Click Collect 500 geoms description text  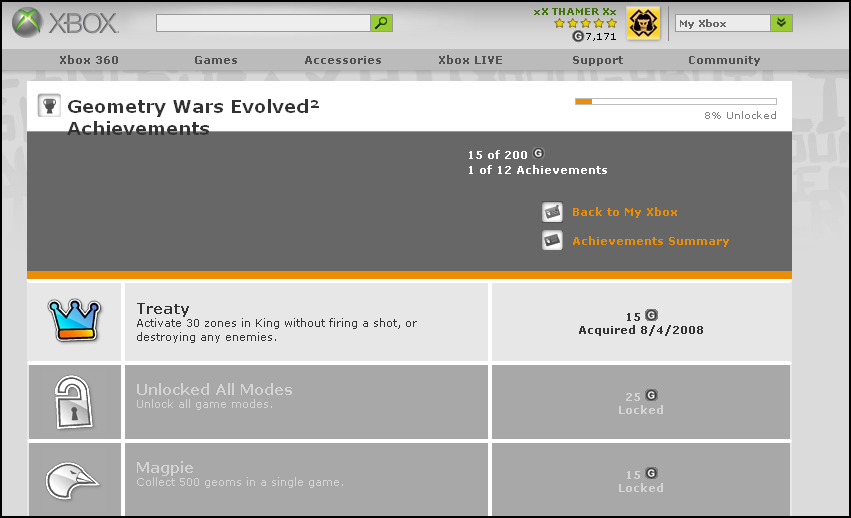tap(240, 482)
